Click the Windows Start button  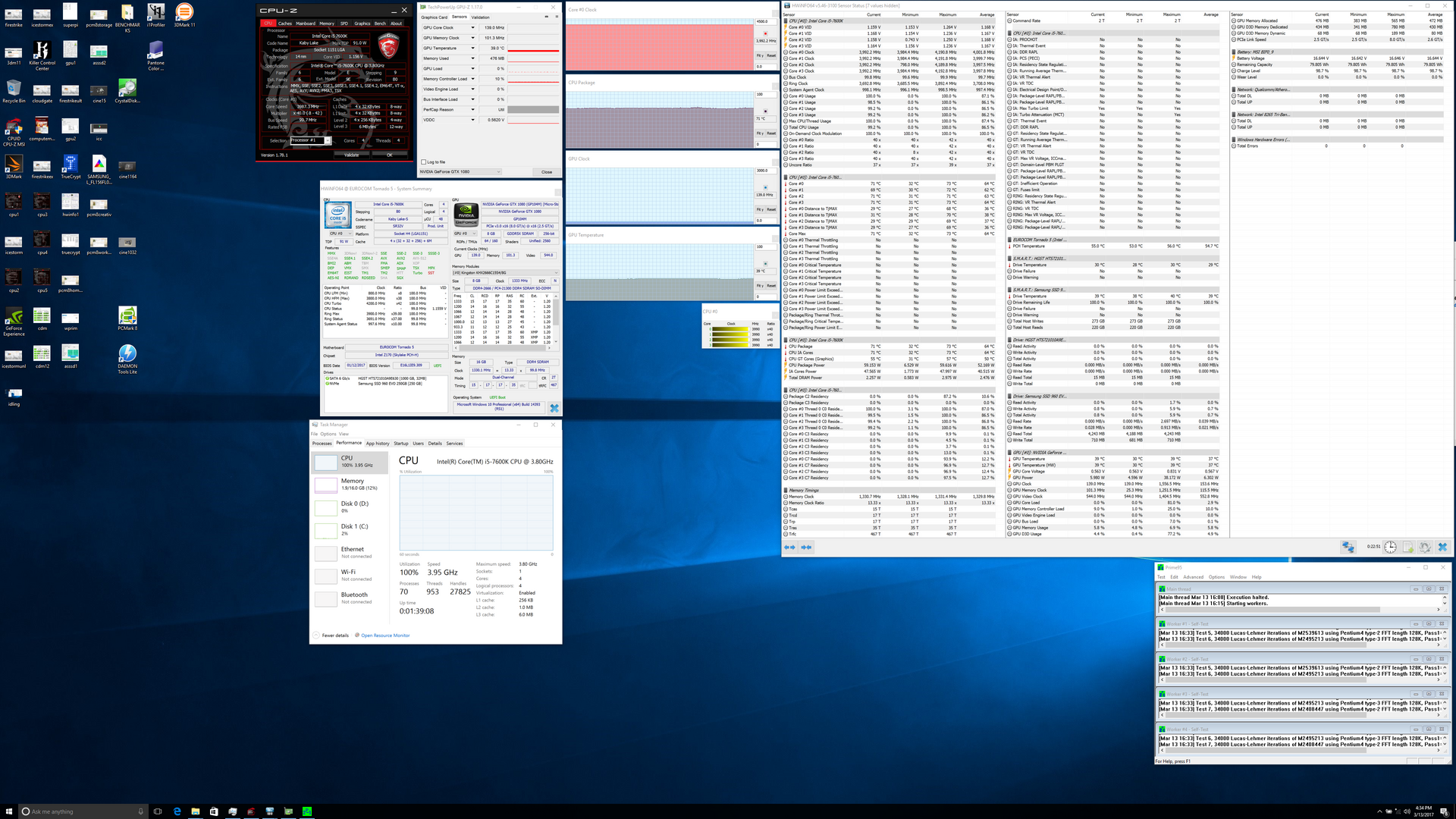tap(9, 811)
